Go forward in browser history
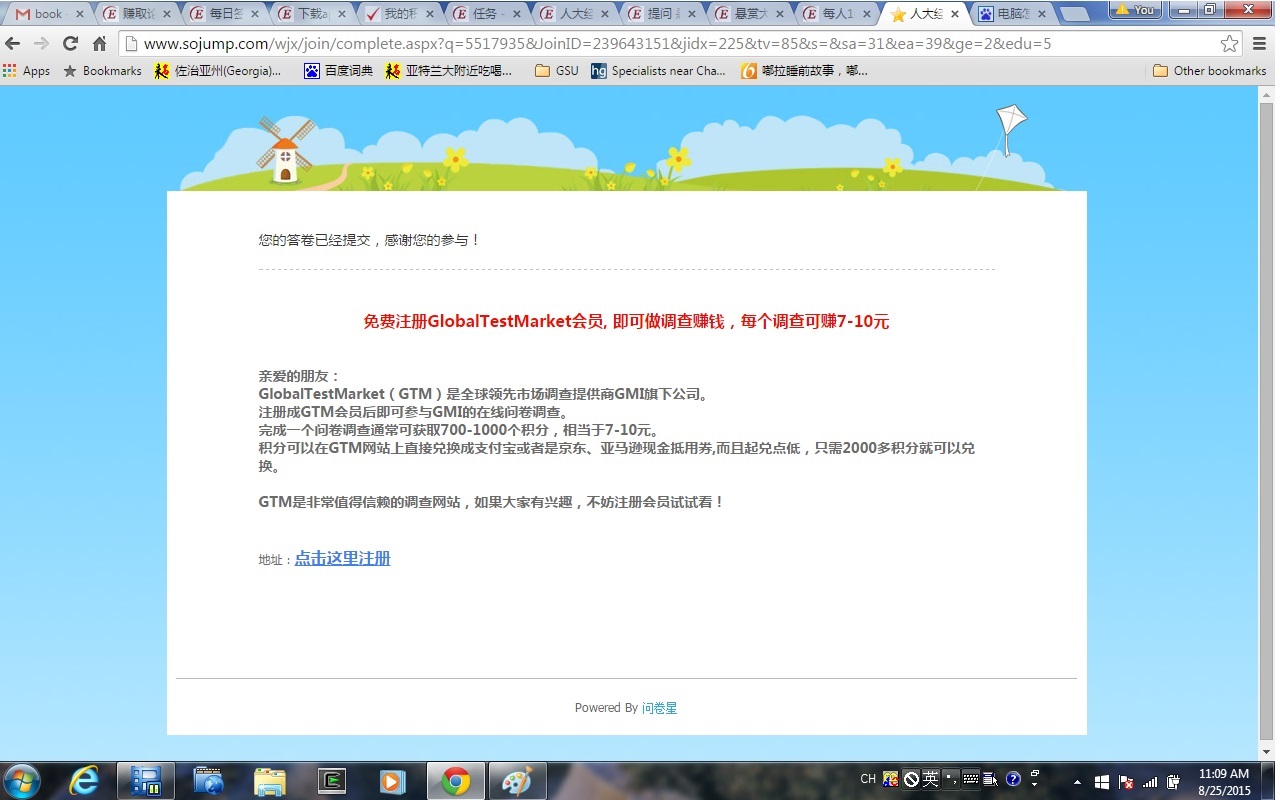This screenshot has width=1280, height=800. 41,44
